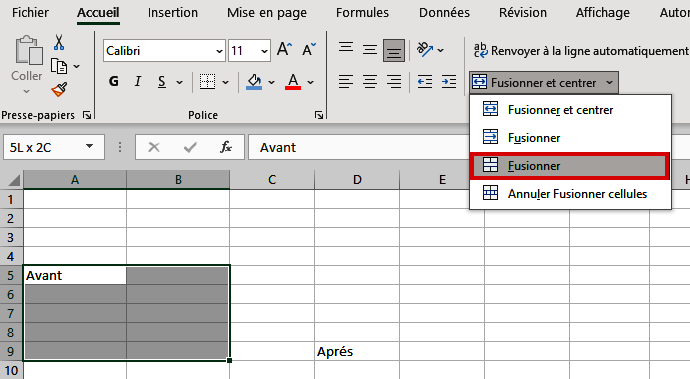Open the Données tab
This screenshot has width=690, height=379.
[x=444, y=13]
